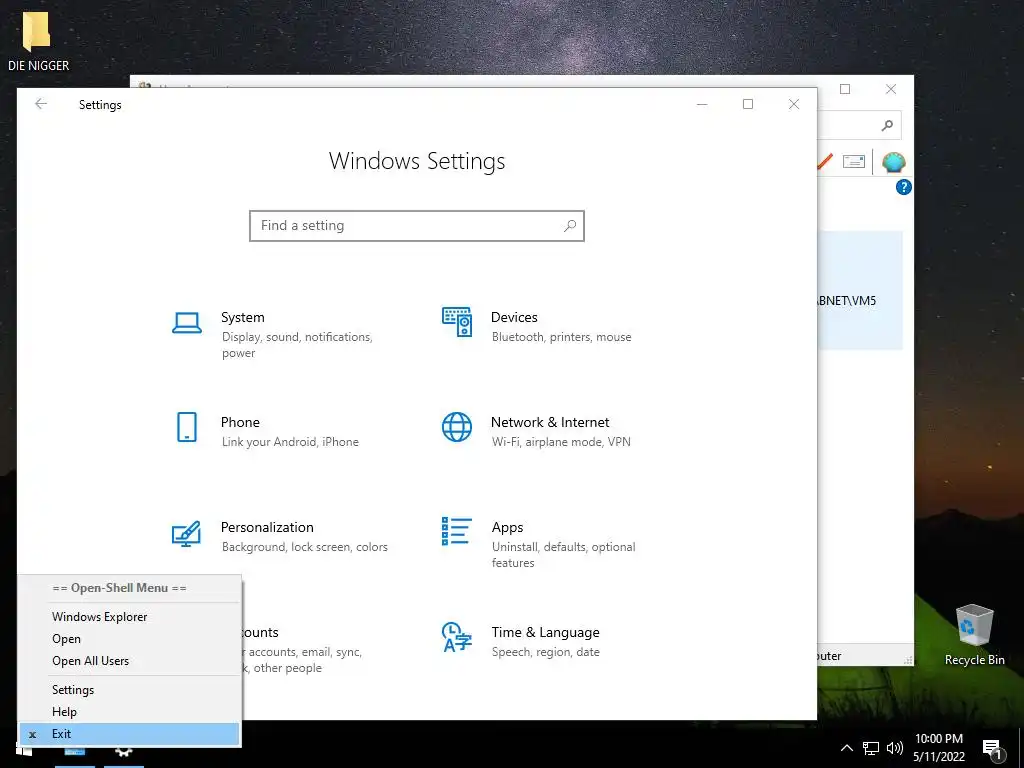The height and width of the screenshot is (768, 1024).
Task: Click the teal shell icon in background window
Action: pos(893,161)
